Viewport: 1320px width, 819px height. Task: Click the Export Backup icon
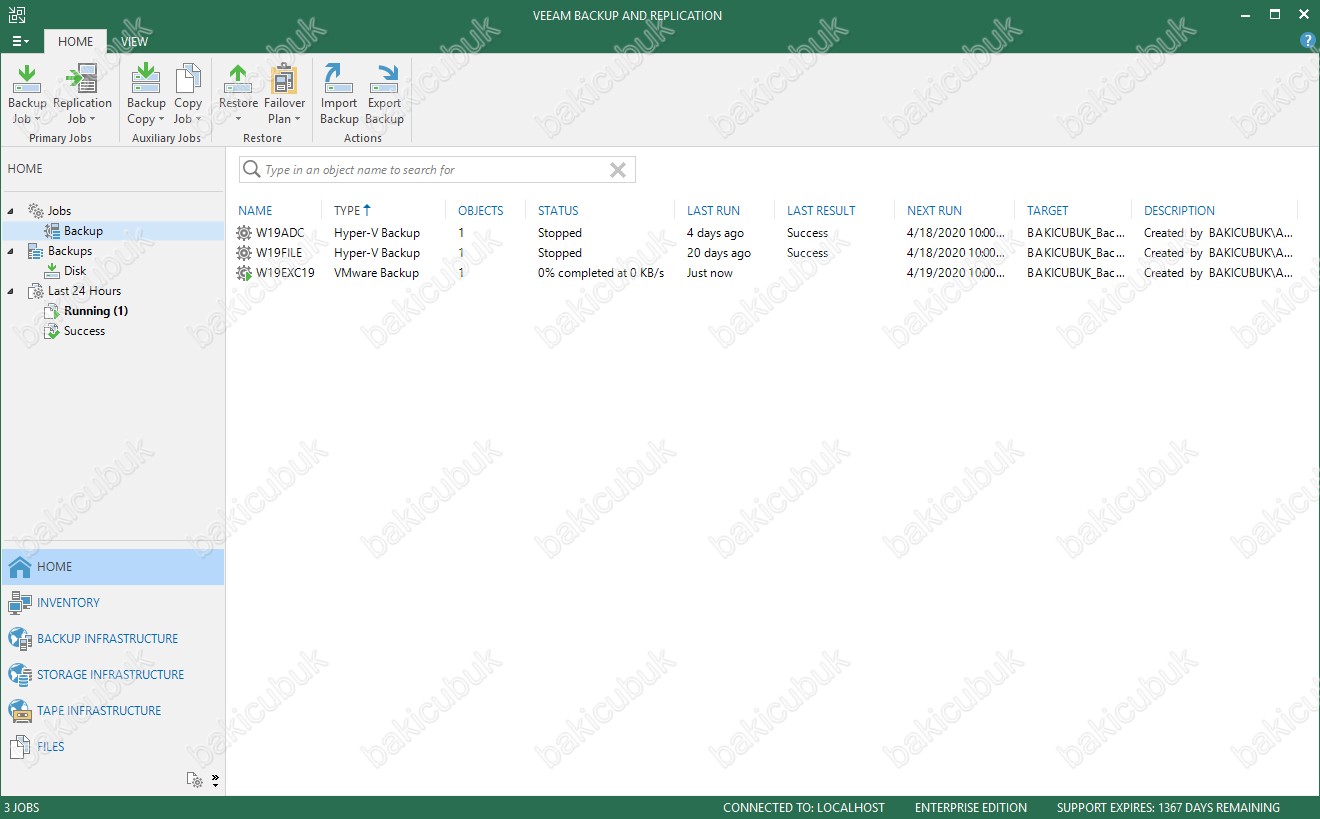(x=384, y=78)
